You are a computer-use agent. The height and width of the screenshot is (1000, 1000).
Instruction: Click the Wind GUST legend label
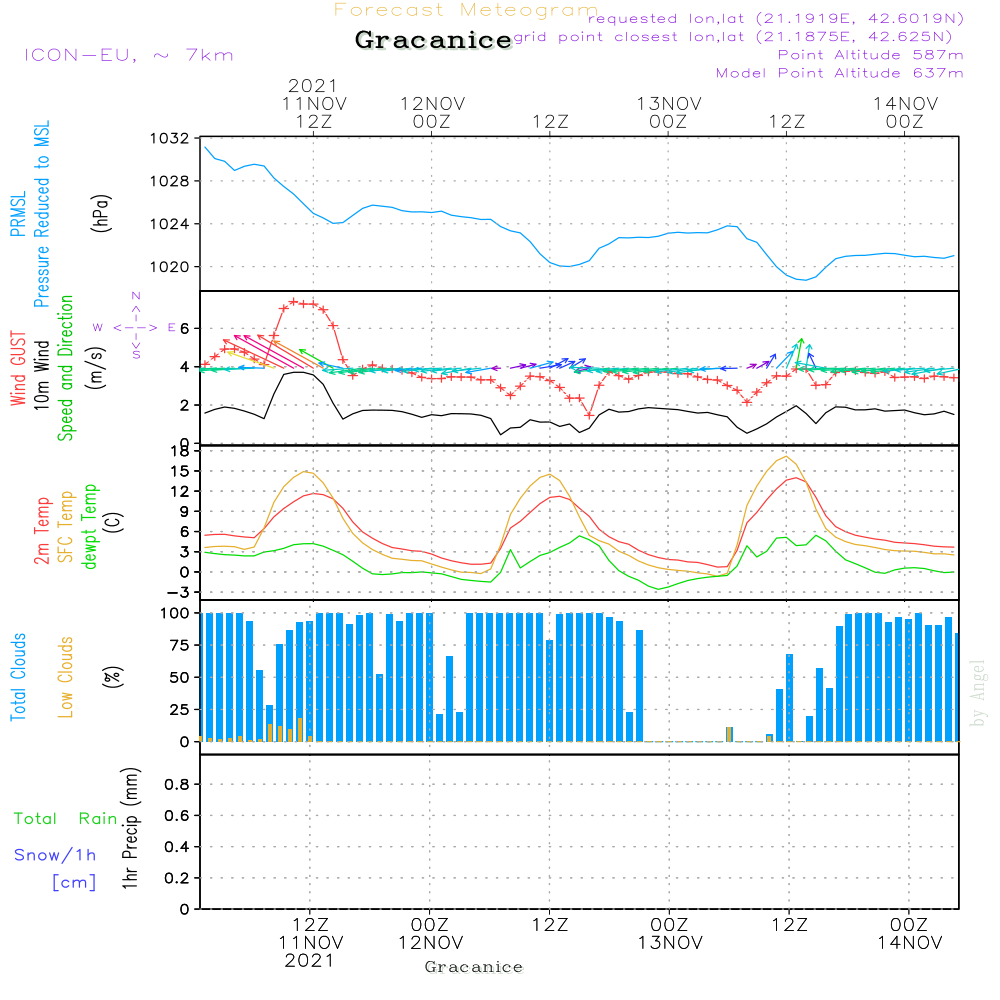(x=18, y=371)
